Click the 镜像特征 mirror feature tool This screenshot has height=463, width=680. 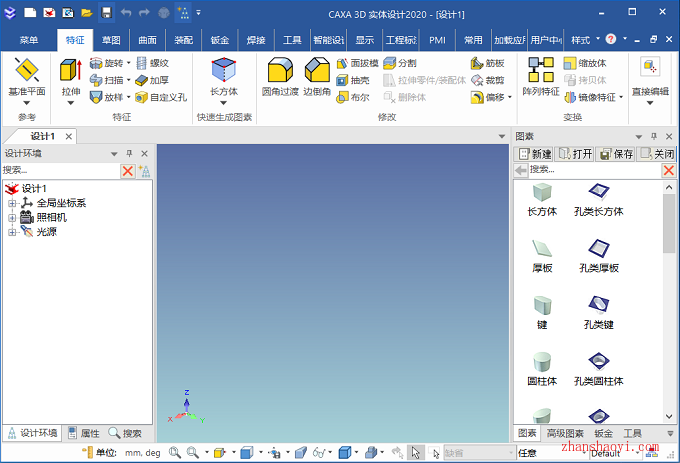(x=590, y=97)
